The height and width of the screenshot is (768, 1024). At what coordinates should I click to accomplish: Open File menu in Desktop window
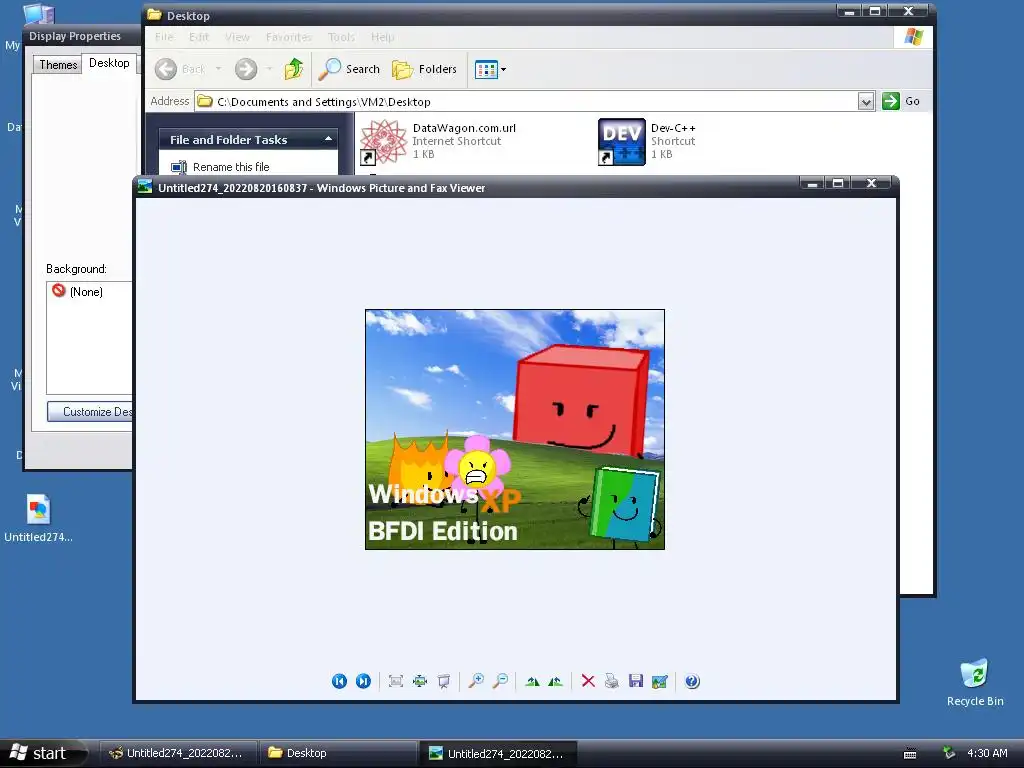(x=164, y=37)
